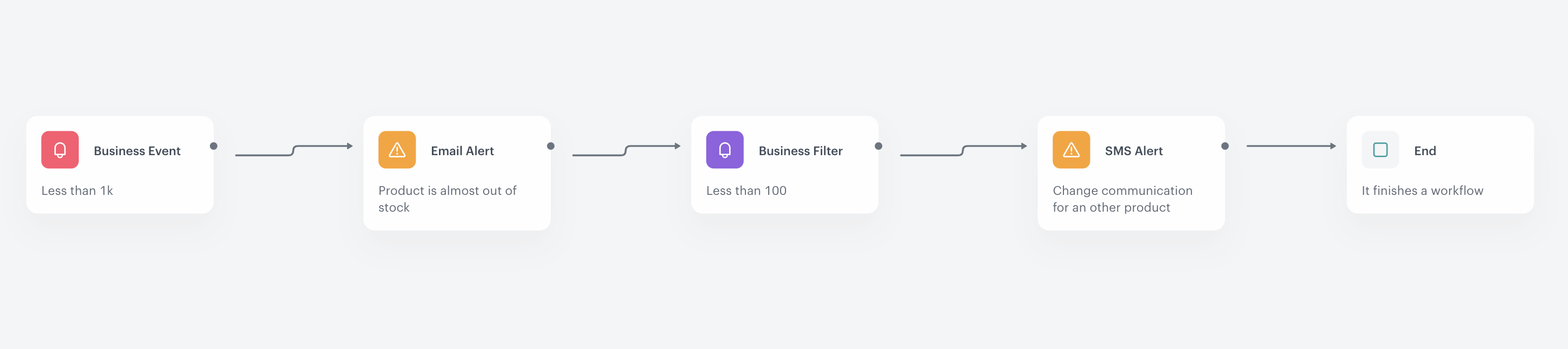Select the orange warning icon on Email Alert
This screenshot has height=349, width=1568.
pos(397,150)
